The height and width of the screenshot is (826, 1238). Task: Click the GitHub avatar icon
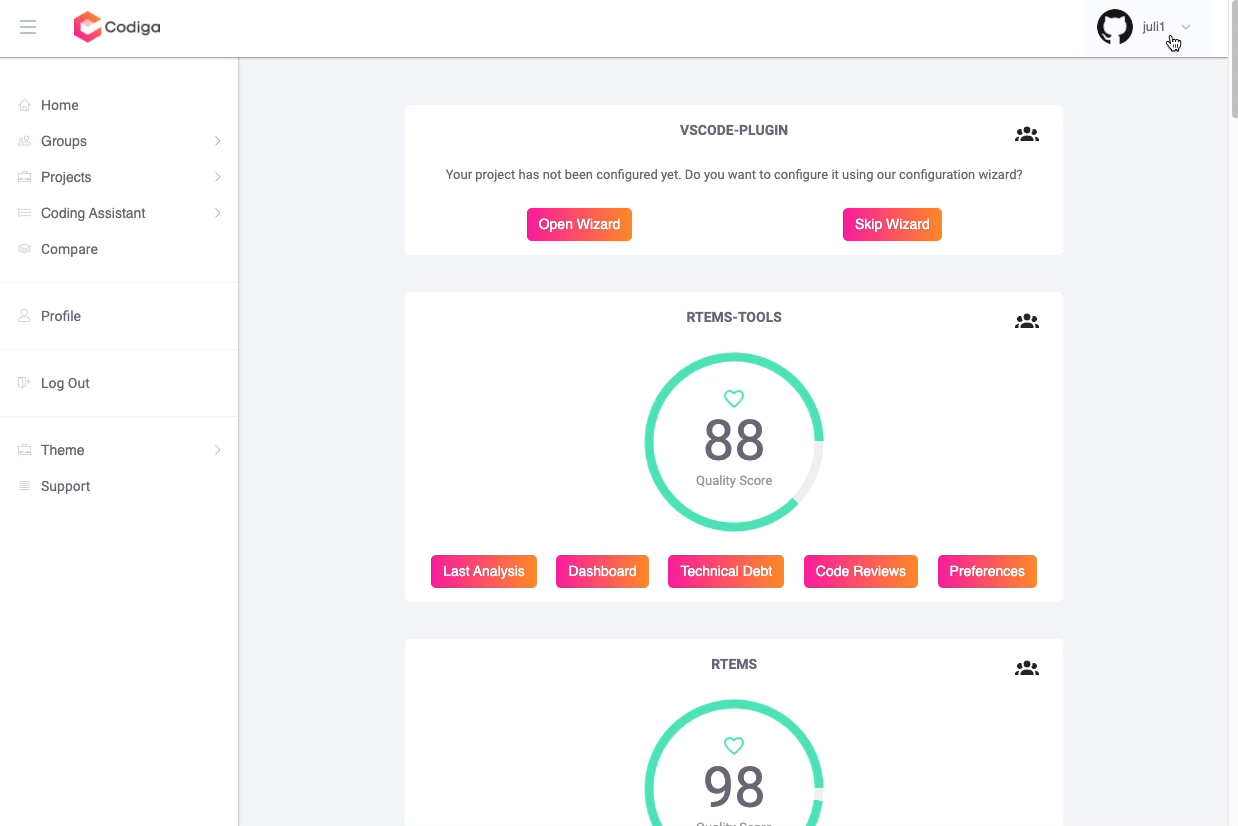[x=1115, y=27]
